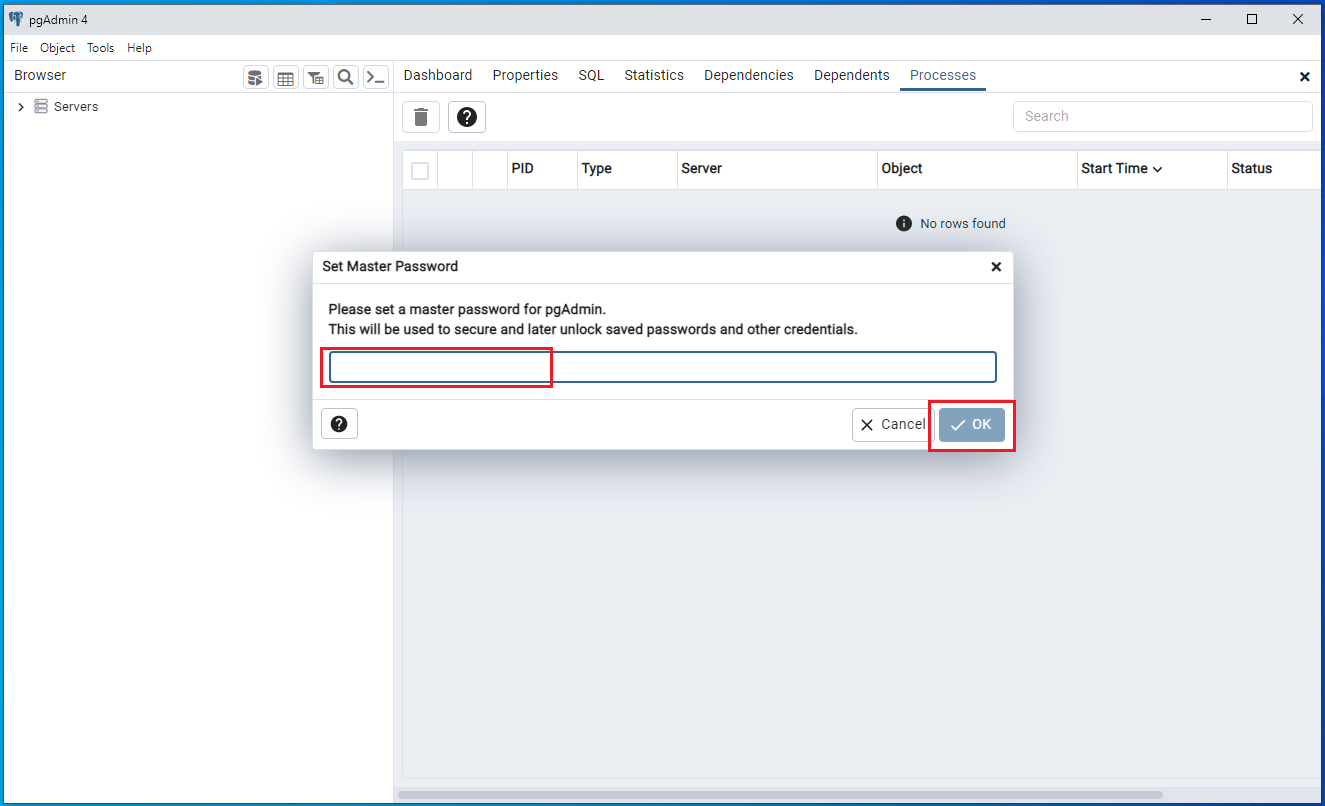Open the View Data table icon
Screen dimensions: 1325x806
[x=286, y=77]
